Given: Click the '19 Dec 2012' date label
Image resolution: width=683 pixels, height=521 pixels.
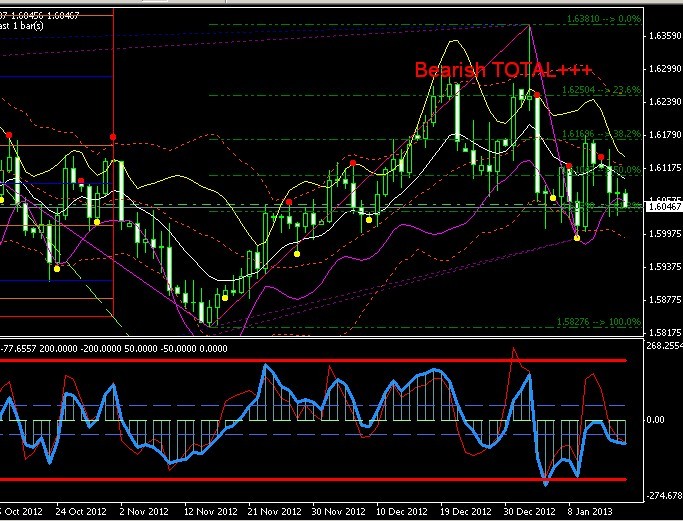Looking at the screenshot, I should coord(466,511).
